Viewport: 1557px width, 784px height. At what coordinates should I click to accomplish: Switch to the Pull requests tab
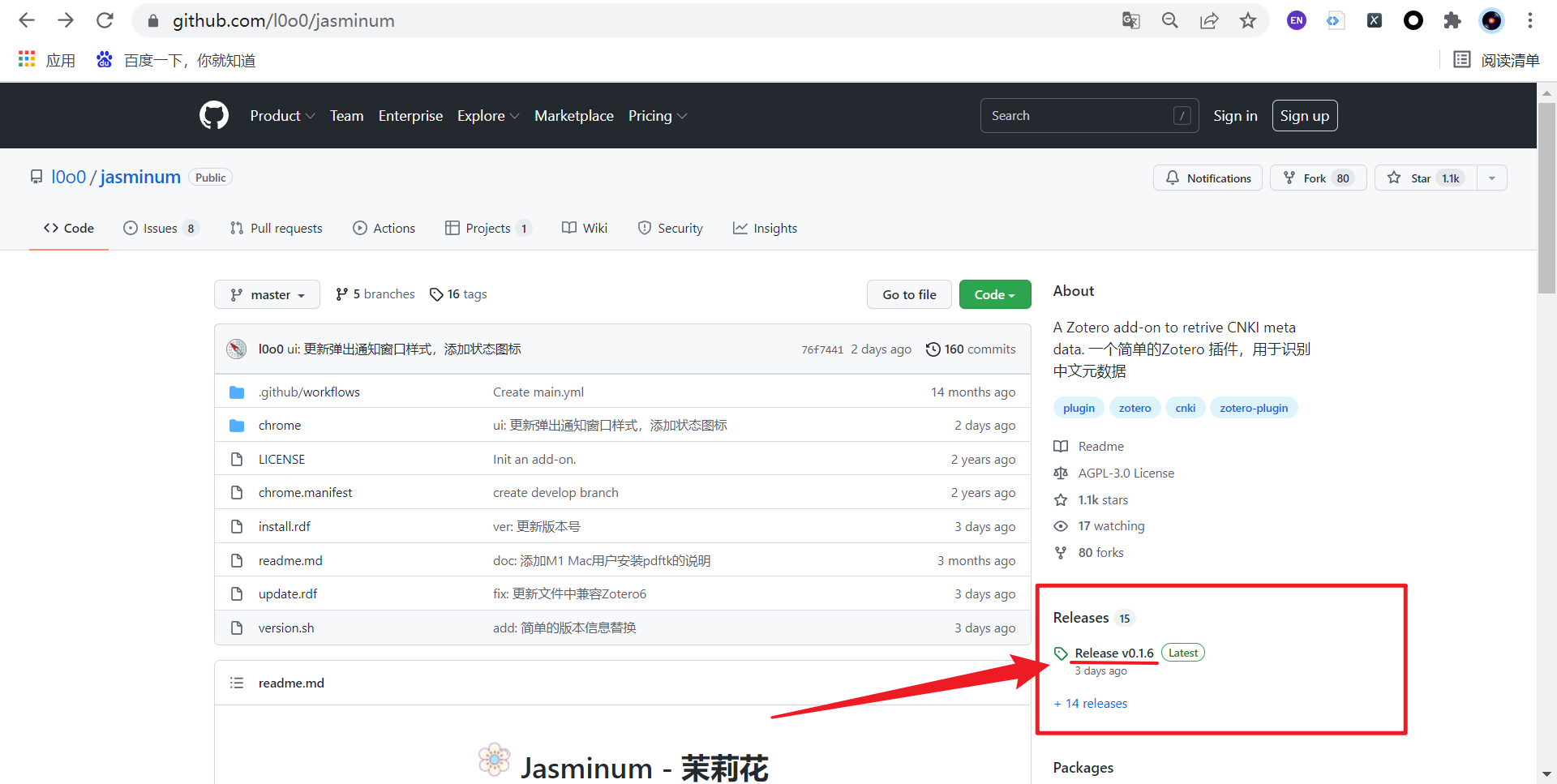[277, 228]
